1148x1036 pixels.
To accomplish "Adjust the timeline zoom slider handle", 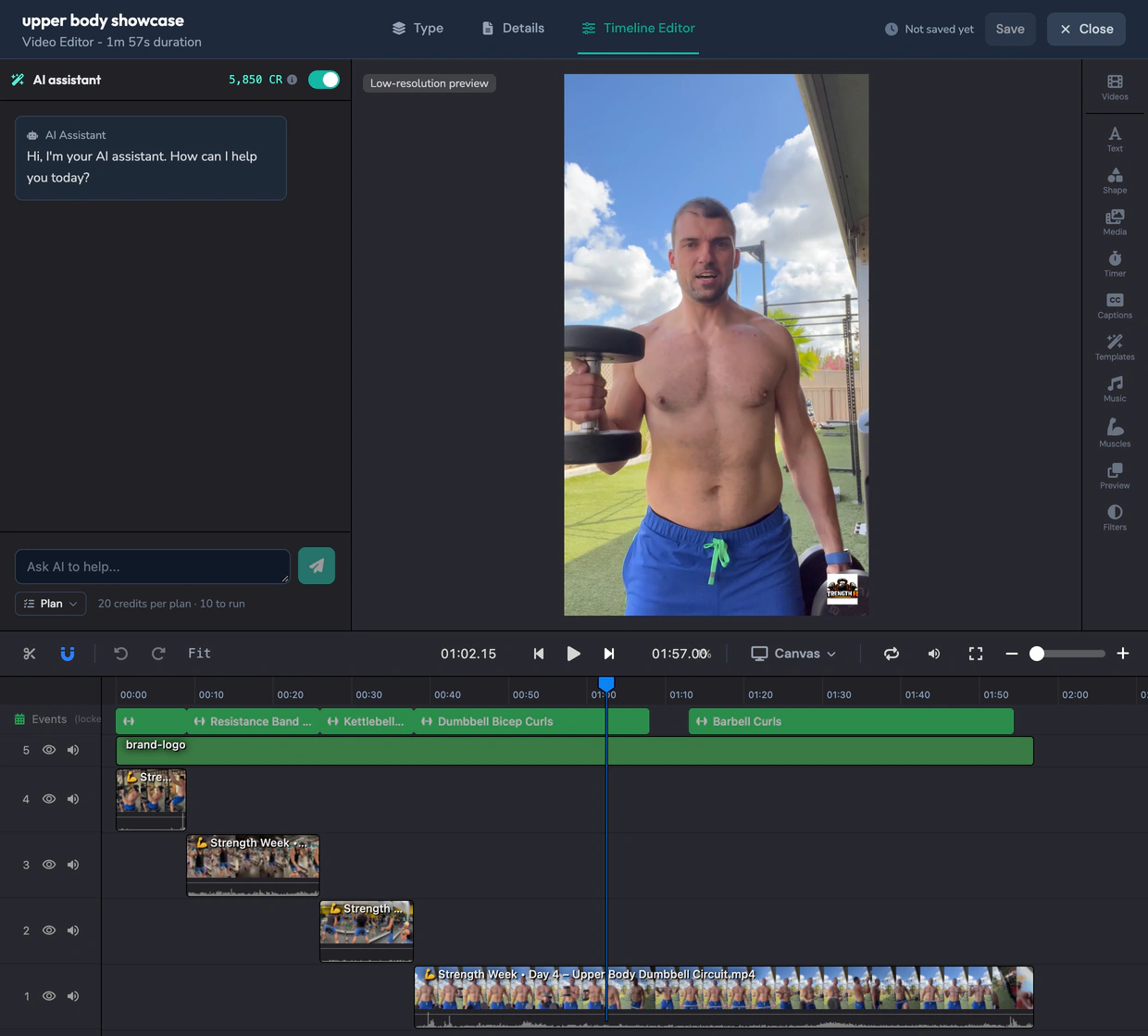I will click(x=1037, y=654).
